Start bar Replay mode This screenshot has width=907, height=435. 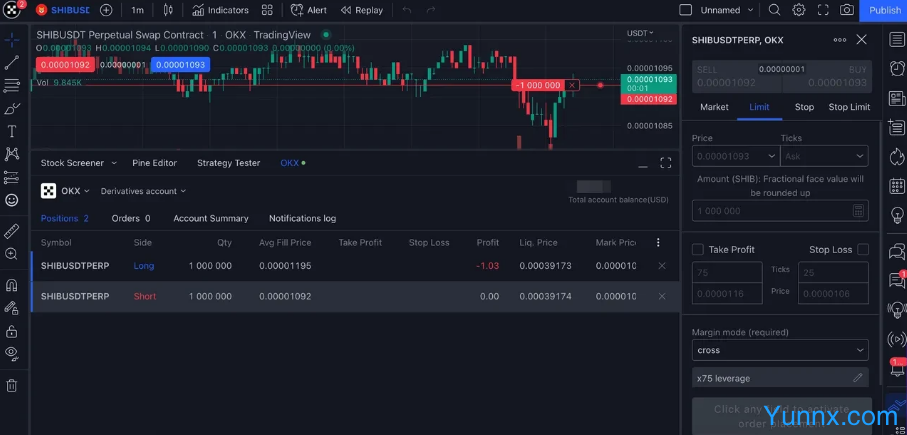(x=362, y=10)
